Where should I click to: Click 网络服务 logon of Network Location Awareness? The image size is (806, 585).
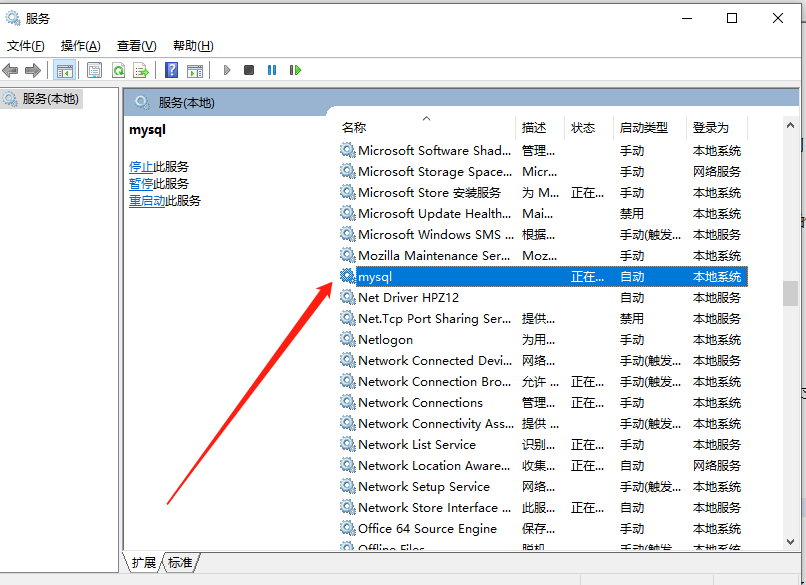point(717,466)
